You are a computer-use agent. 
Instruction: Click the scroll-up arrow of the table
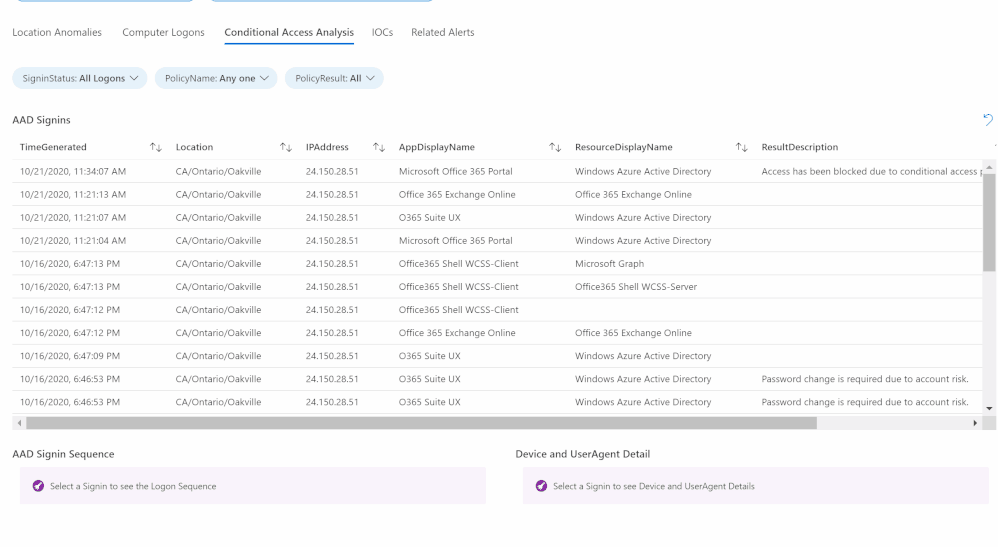coord(989,167)
